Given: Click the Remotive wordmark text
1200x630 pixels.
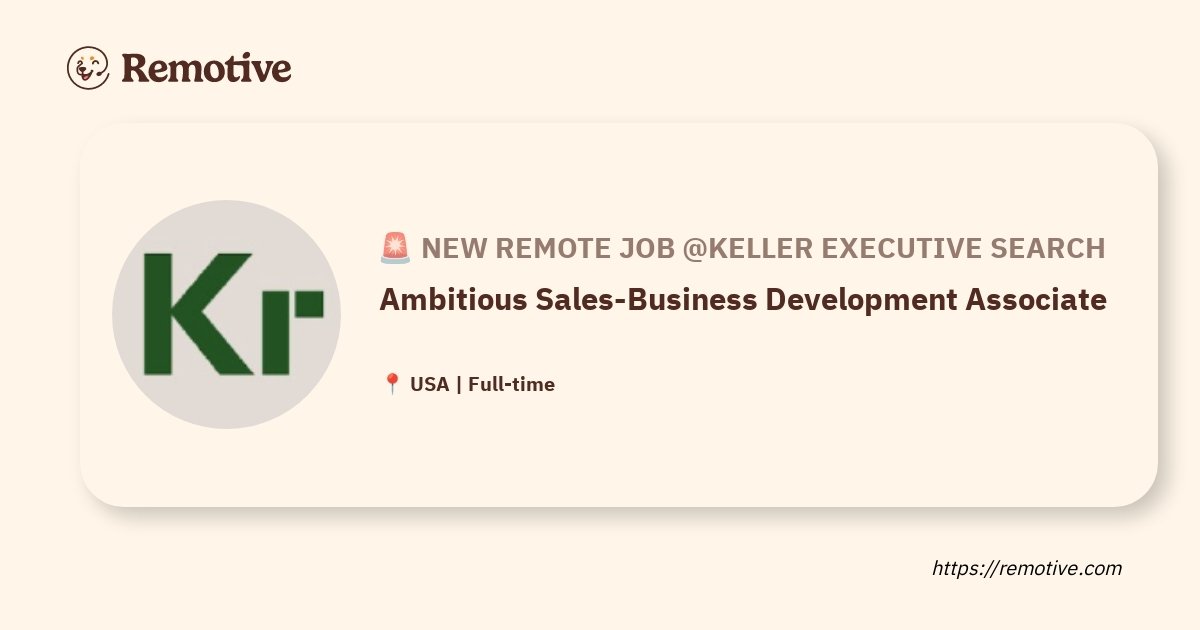Looking at the screenshot, I should click(206, 68).
